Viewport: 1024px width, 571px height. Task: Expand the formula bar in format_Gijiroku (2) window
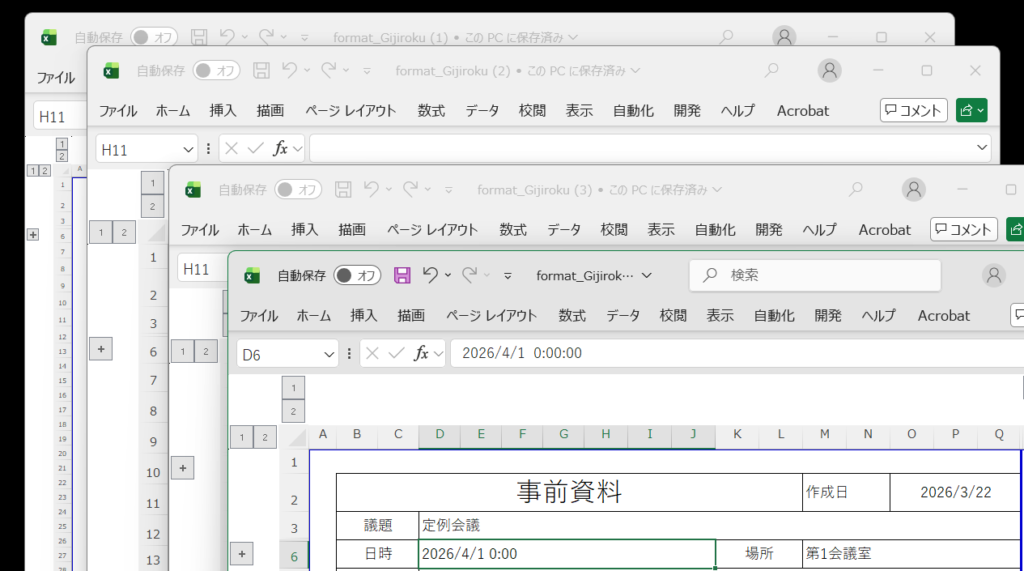pos(981,148)
